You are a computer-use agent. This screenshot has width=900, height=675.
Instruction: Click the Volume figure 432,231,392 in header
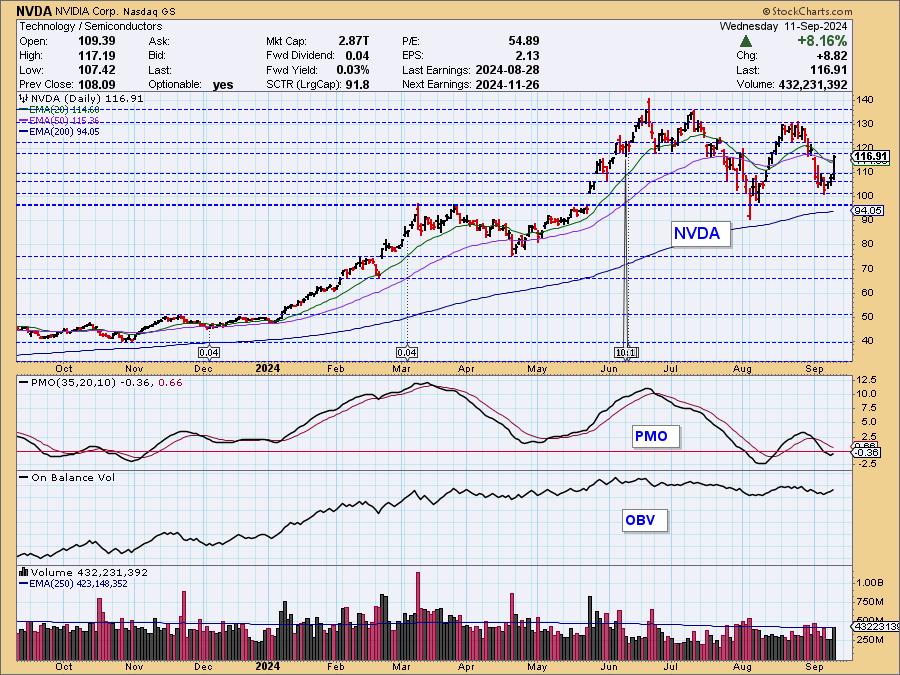point(813,84)
